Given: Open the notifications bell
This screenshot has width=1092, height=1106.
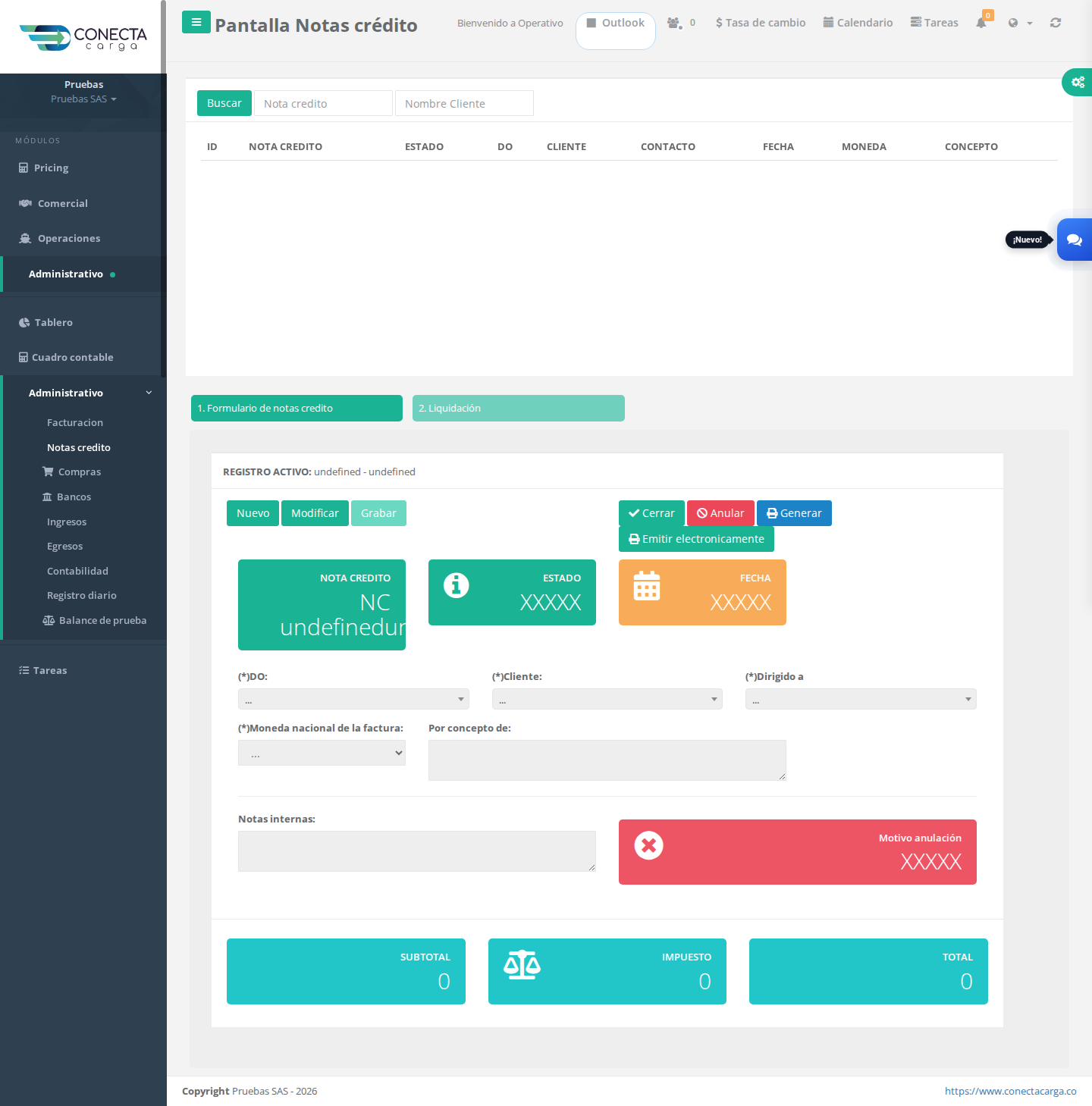Looking at the screenshot, I should pyautogui.click(x=981, y=23).
